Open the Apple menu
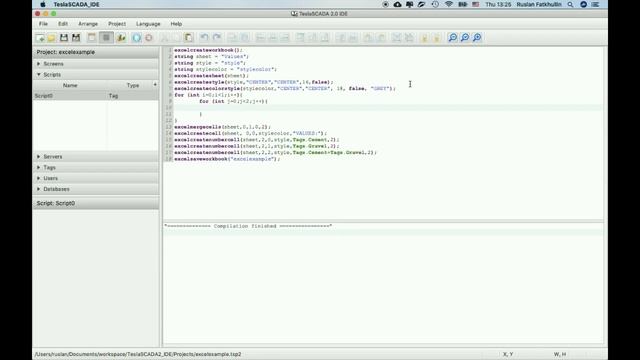The image size is (640, 360). pos(43,4)
